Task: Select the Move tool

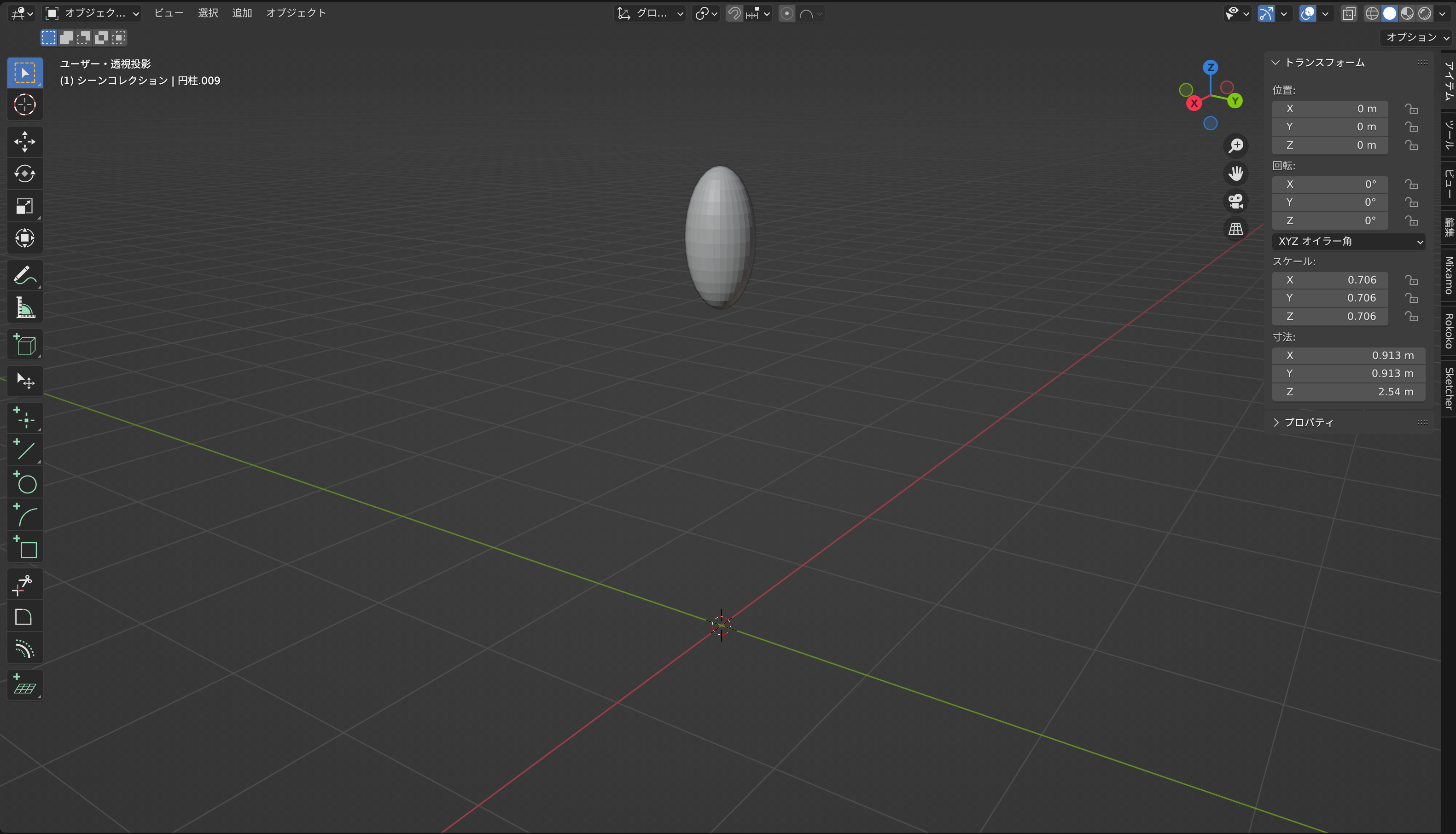Action: [x=25, y=141]
